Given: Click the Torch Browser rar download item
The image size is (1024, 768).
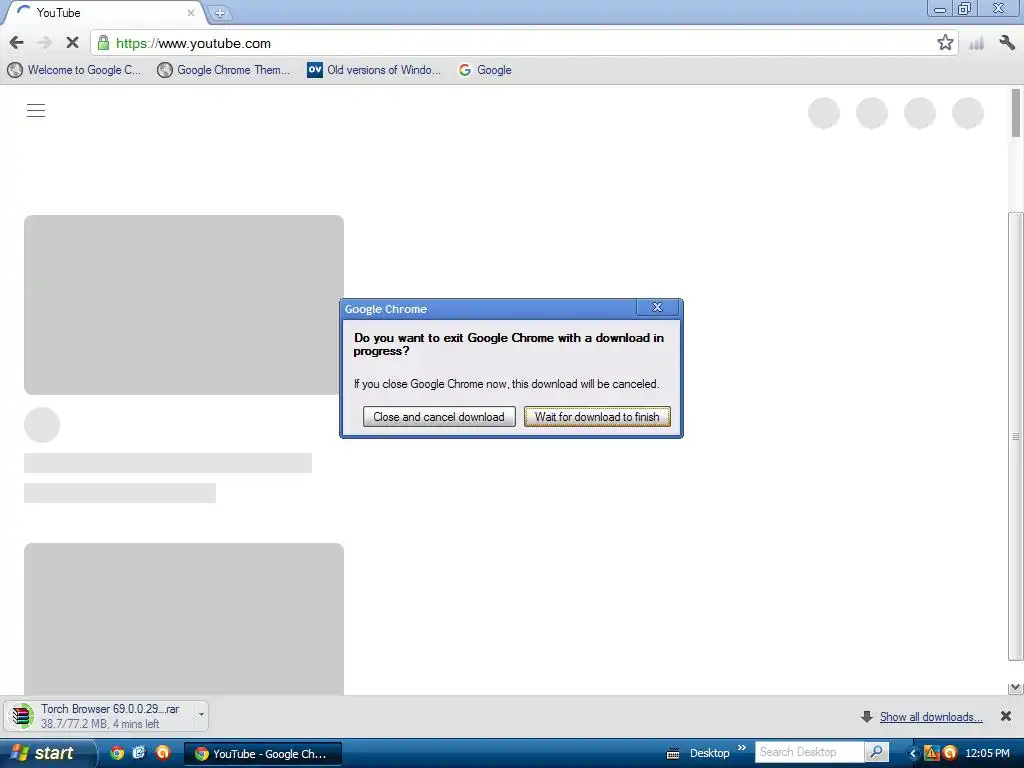Looking at the screenshot, I should coord(98,716).
